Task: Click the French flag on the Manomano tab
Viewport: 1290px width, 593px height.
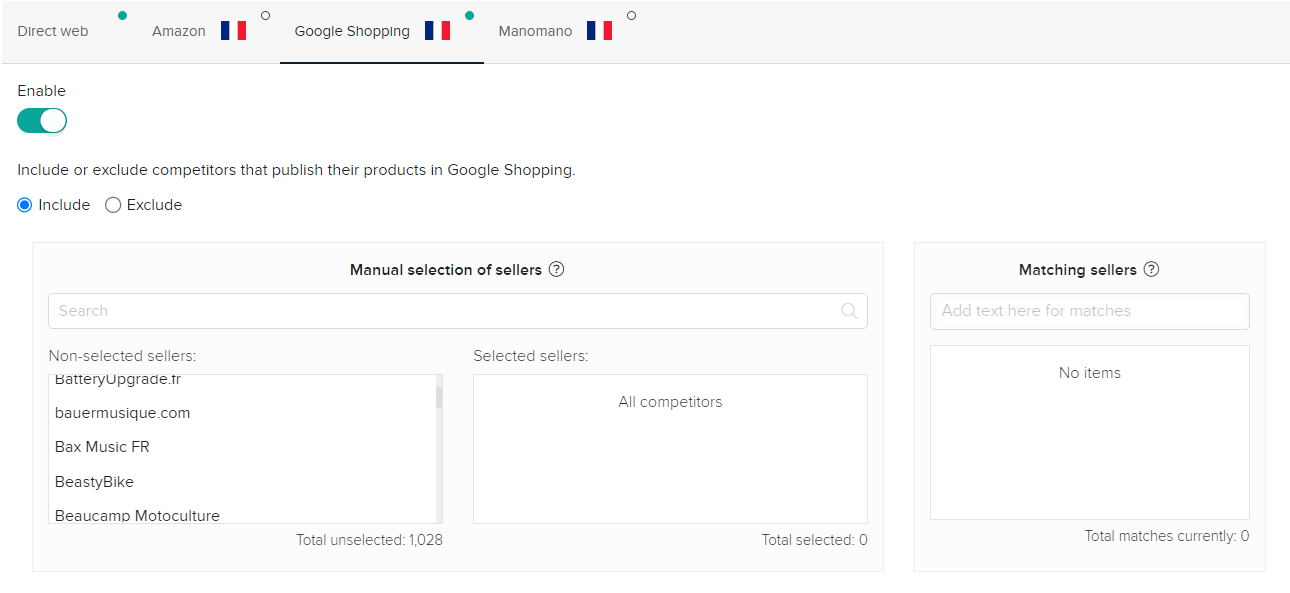Action: pyautogui.click(x=599, y=31)
